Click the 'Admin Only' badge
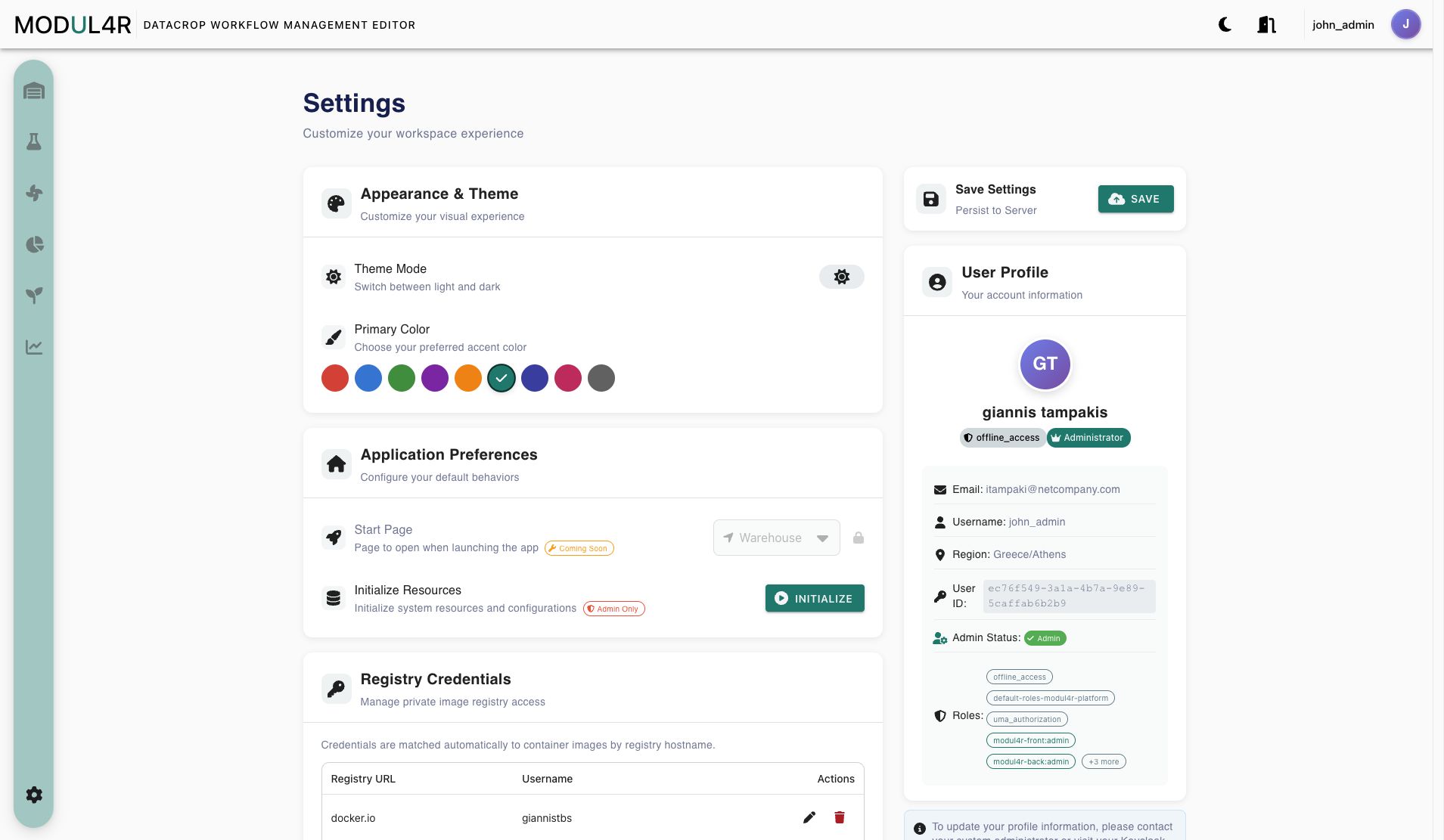The height and width of the screenshot is (840, 1444). tap(614, 609)
